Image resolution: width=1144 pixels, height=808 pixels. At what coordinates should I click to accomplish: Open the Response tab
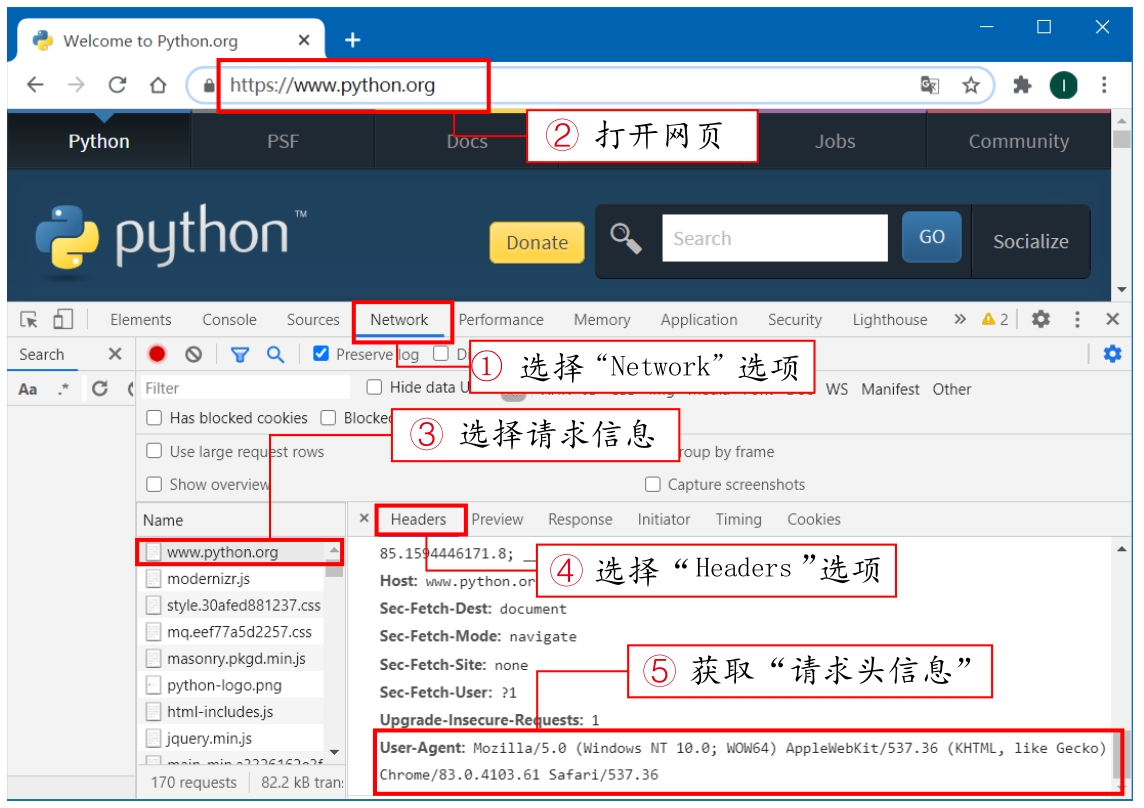pos(580,519)
